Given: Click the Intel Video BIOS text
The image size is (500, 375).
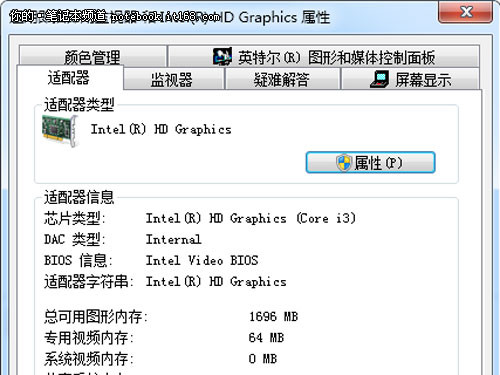Looking at the screenshot, I should tap(202, 260).
